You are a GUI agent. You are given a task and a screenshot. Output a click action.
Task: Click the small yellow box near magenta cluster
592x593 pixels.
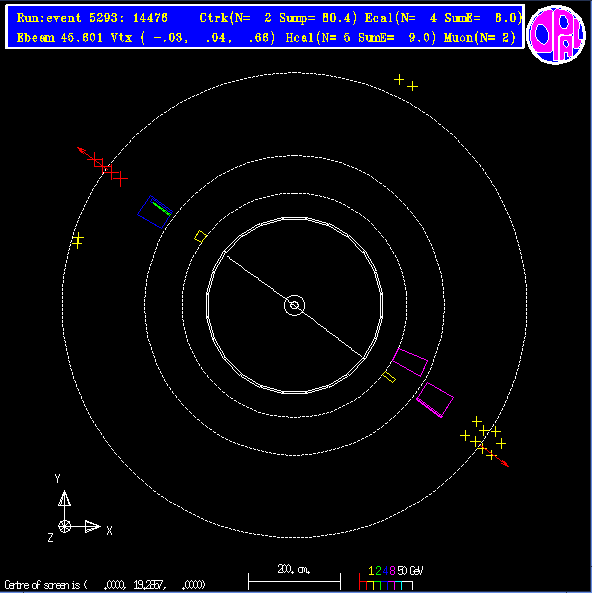coord(389,377)
